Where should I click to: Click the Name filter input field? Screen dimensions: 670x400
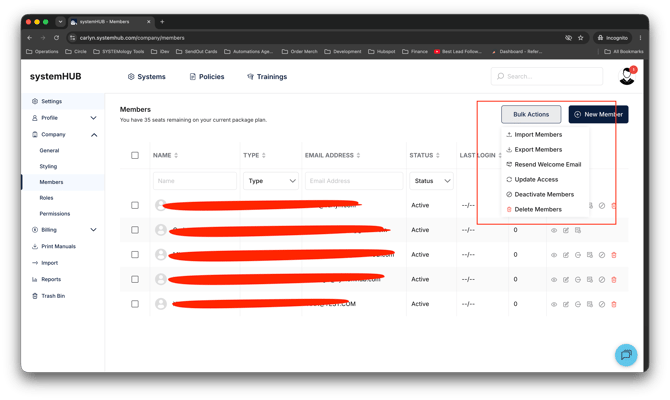[195, 181]
